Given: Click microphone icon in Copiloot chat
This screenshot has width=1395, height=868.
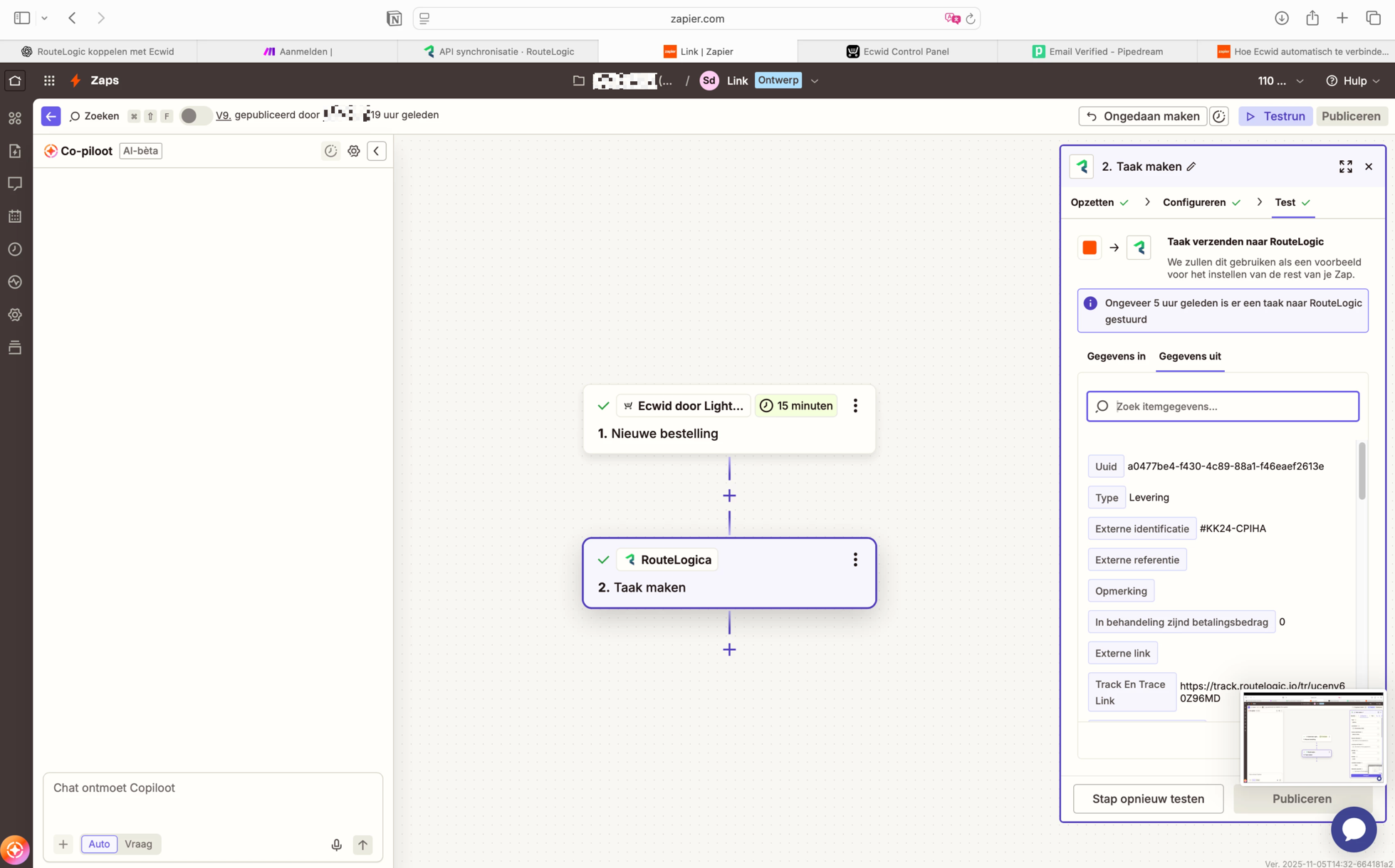Looking at the screenshot, I should (x=336, y=845).
